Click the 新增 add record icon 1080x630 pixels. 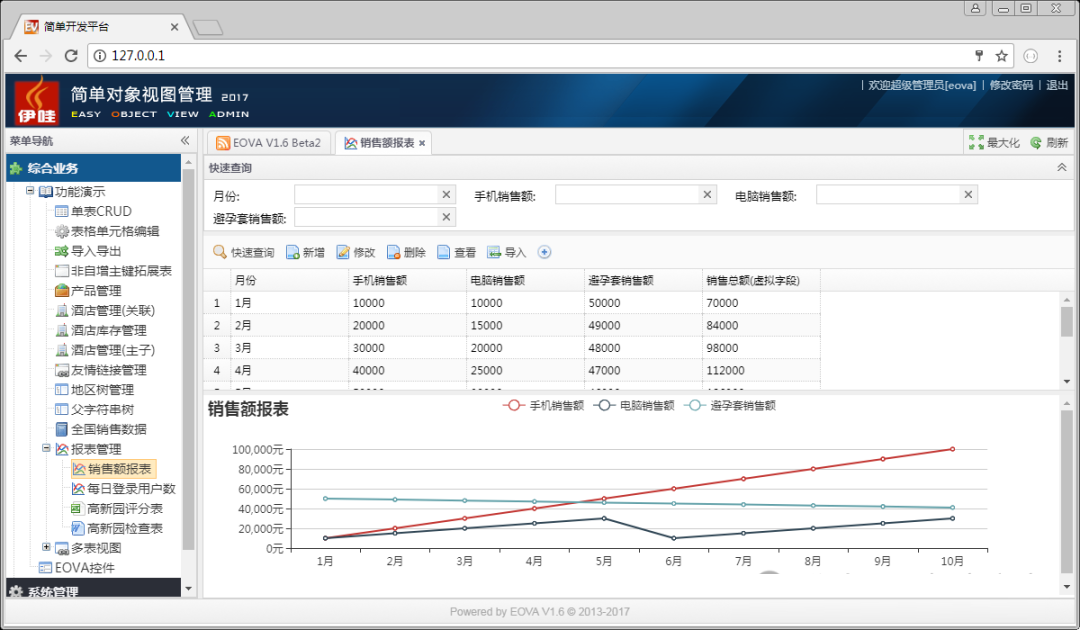click(293, 253)
